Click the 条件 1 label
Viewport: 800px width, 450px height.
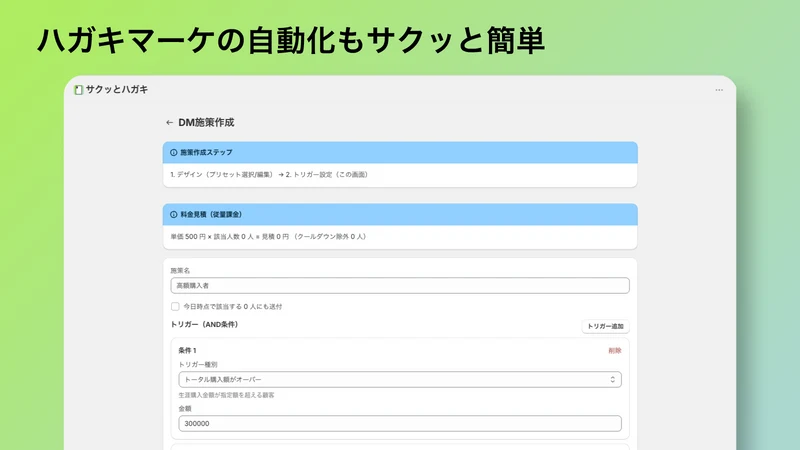[x=187, y=351]
